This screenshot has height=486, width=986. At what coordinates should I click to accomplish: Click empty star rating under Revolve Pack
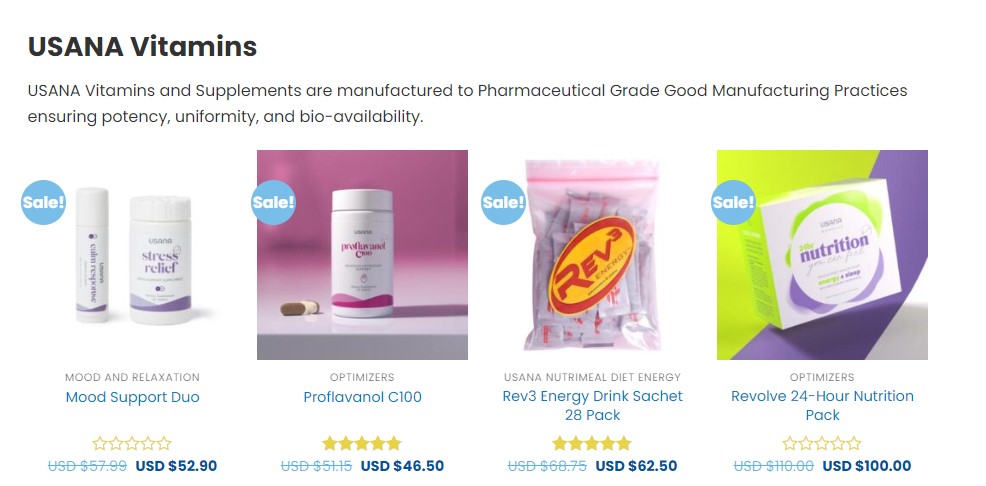coord(822,443)
